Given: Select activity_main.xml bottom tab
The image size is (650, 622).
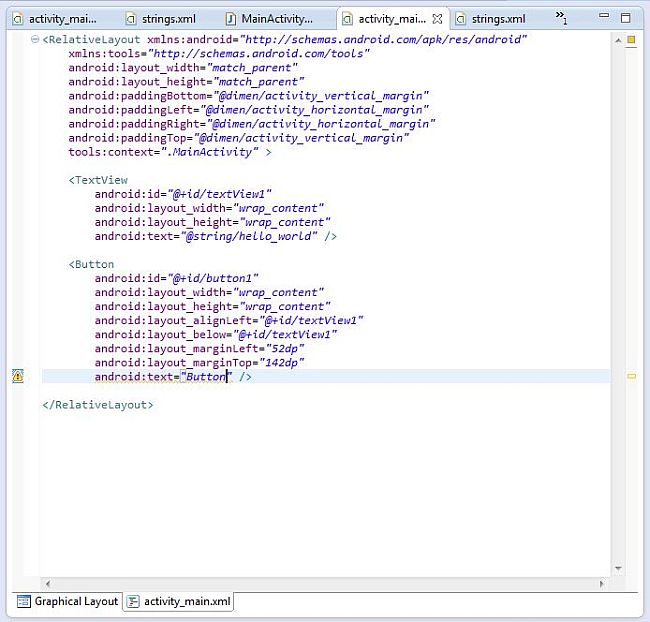Looking at the screenshot, I should 178,601.
